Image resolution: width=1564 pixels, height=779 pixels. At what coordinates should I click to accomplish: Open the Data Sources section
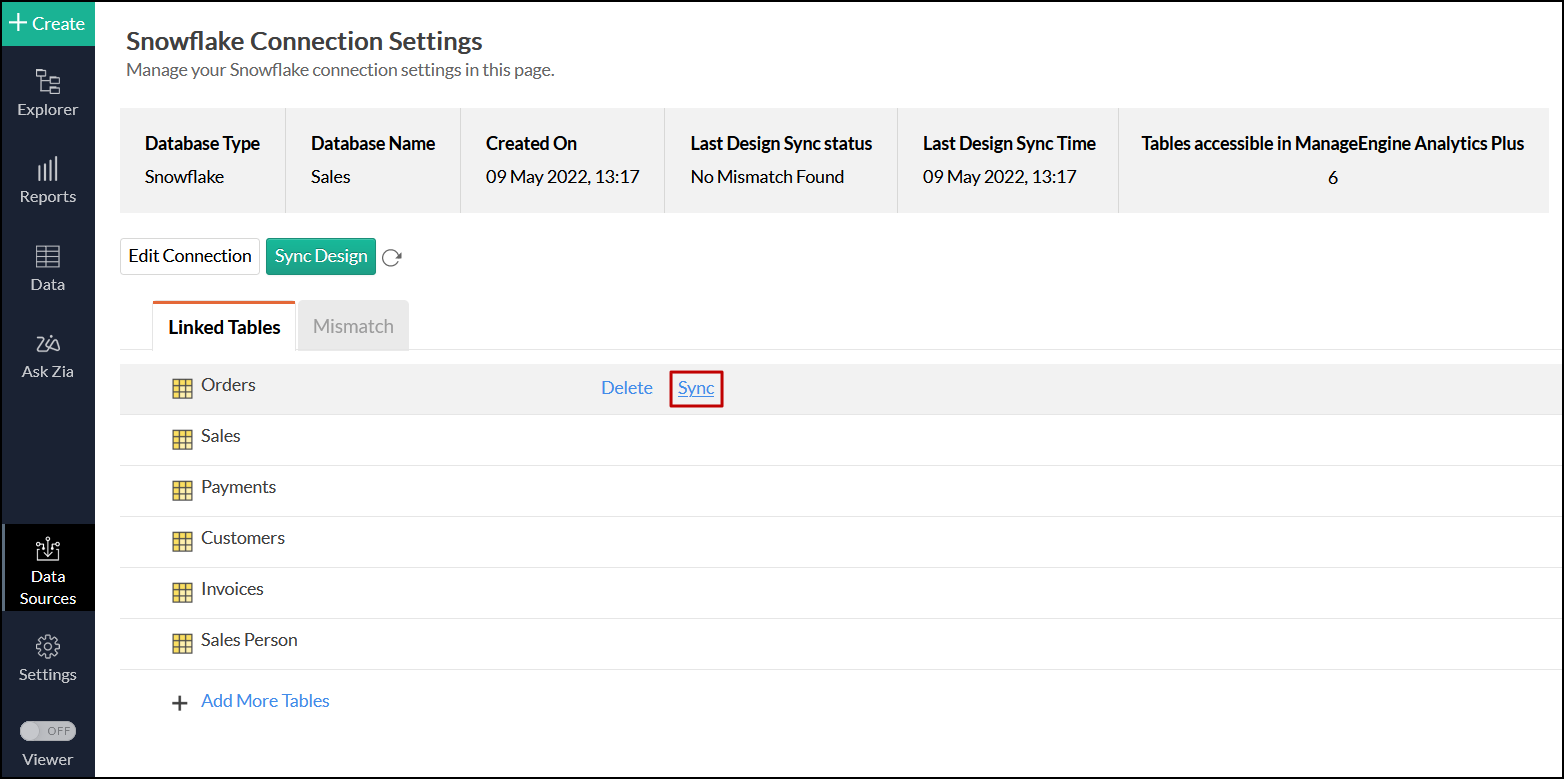(48, 551)
